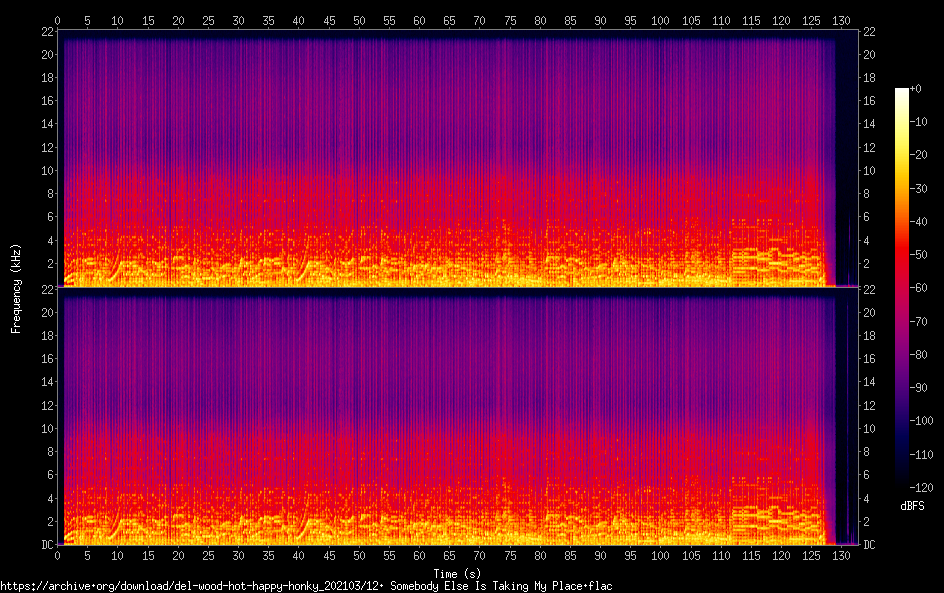Click the '+0' label on color scale
Viewport: 944px width, 593px height.
915,88
